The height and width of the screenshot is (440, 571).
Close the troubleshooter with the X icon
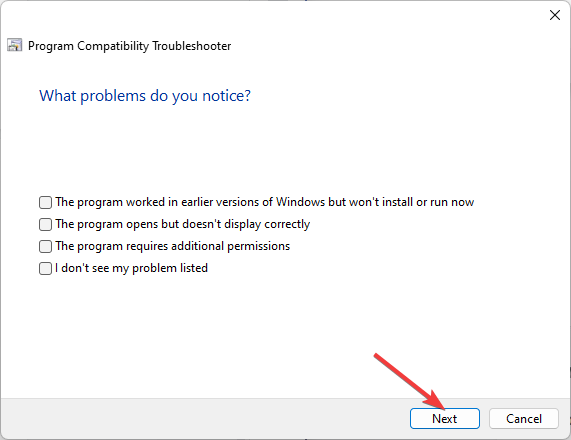555,15
